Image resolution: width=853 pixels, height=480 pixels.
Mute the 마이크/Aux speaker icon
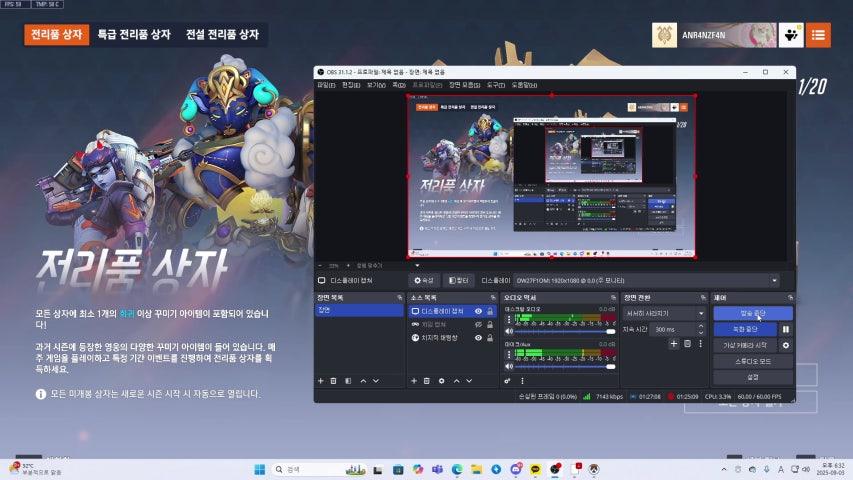click(509, 366)
